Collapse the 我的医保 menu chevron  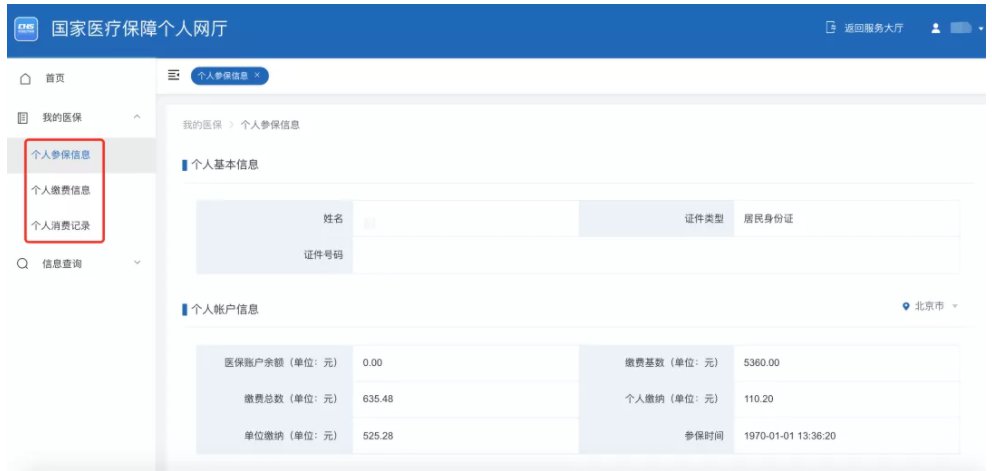[x=137, y=117]
